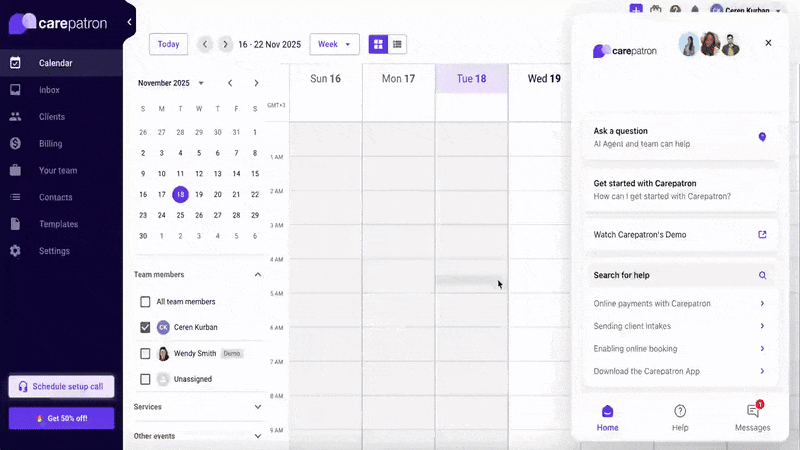This screenshot has height=450, width=800.
Task: Open the November 2025 month dropdown
Action: (170, 83)
